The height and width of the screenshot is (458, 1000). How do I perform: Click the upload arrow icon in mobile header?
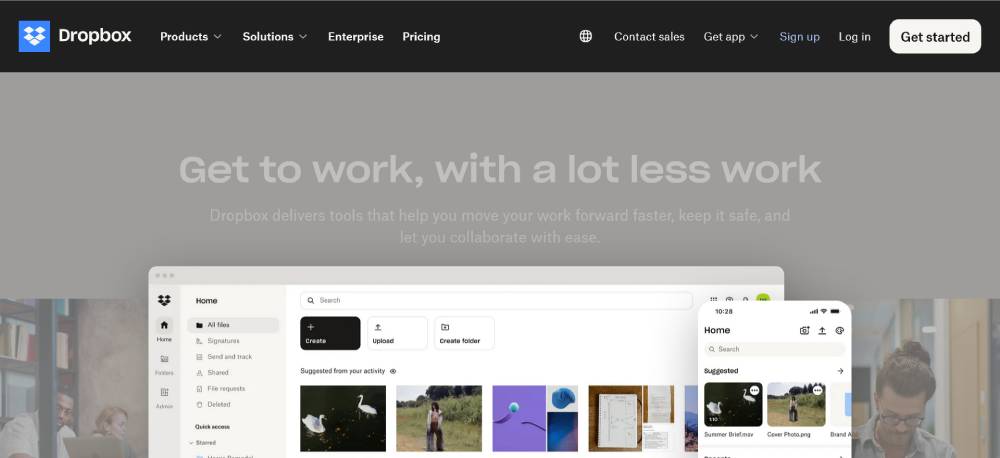822,330
